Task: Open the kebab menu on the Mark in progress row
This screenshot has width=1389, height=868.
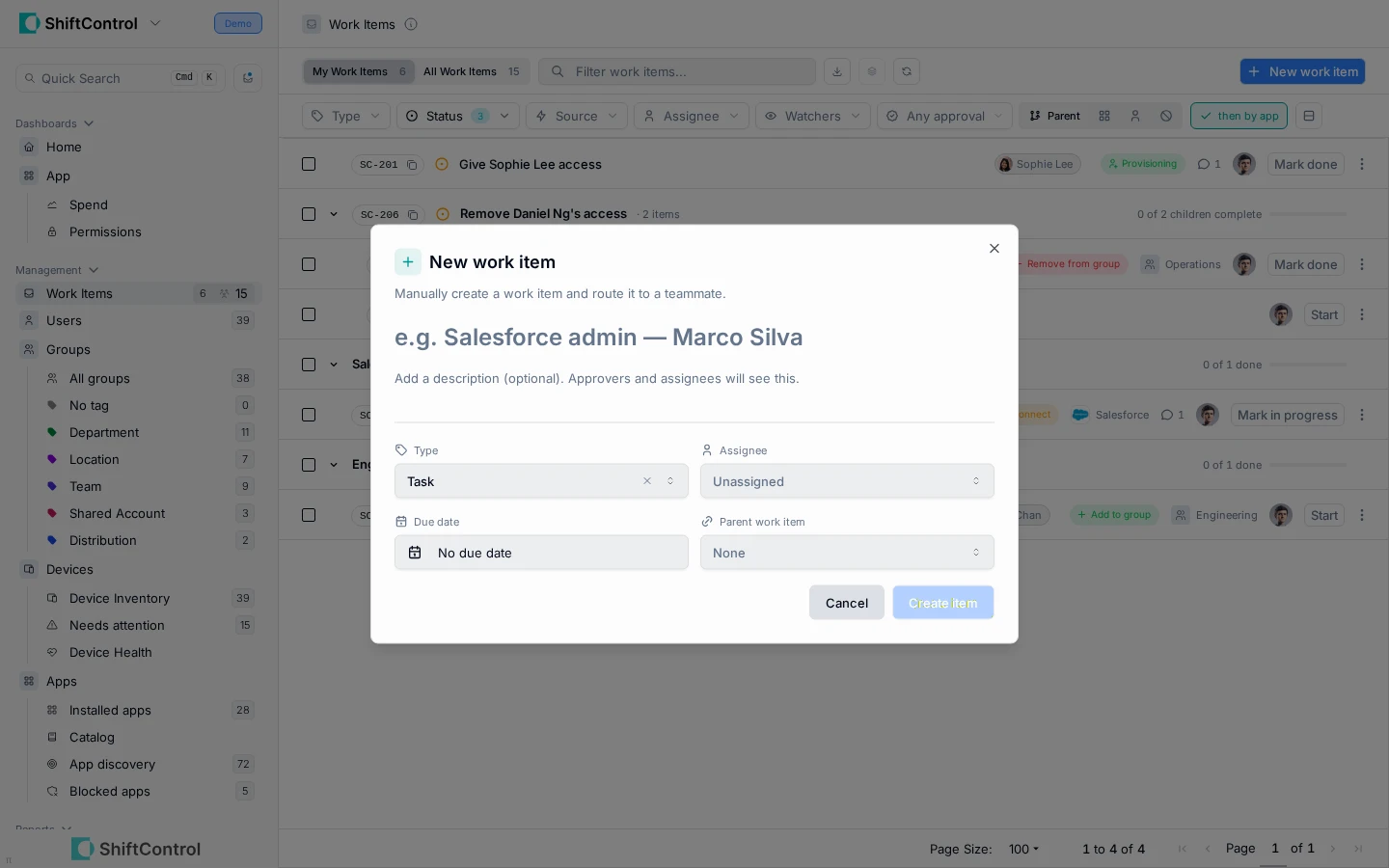Action: (1362, 415)
